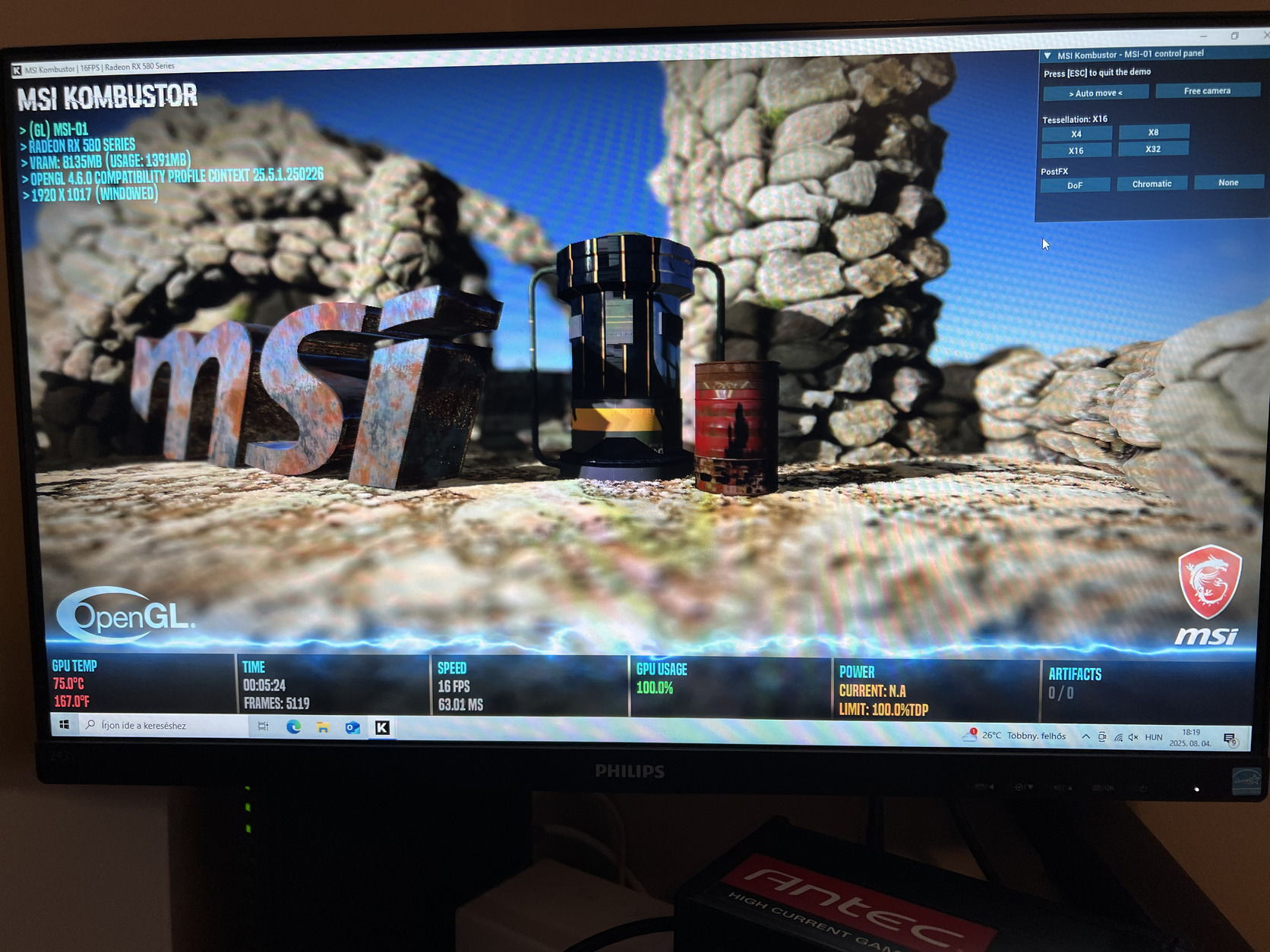
Task: Switch to Free camera mode
Action: tap(1207, 91)
